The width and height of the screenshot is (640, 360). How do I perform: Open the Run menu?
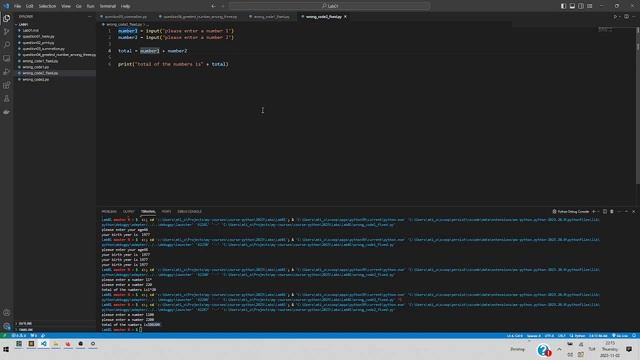pyautogui.click(x=91, y=6)
